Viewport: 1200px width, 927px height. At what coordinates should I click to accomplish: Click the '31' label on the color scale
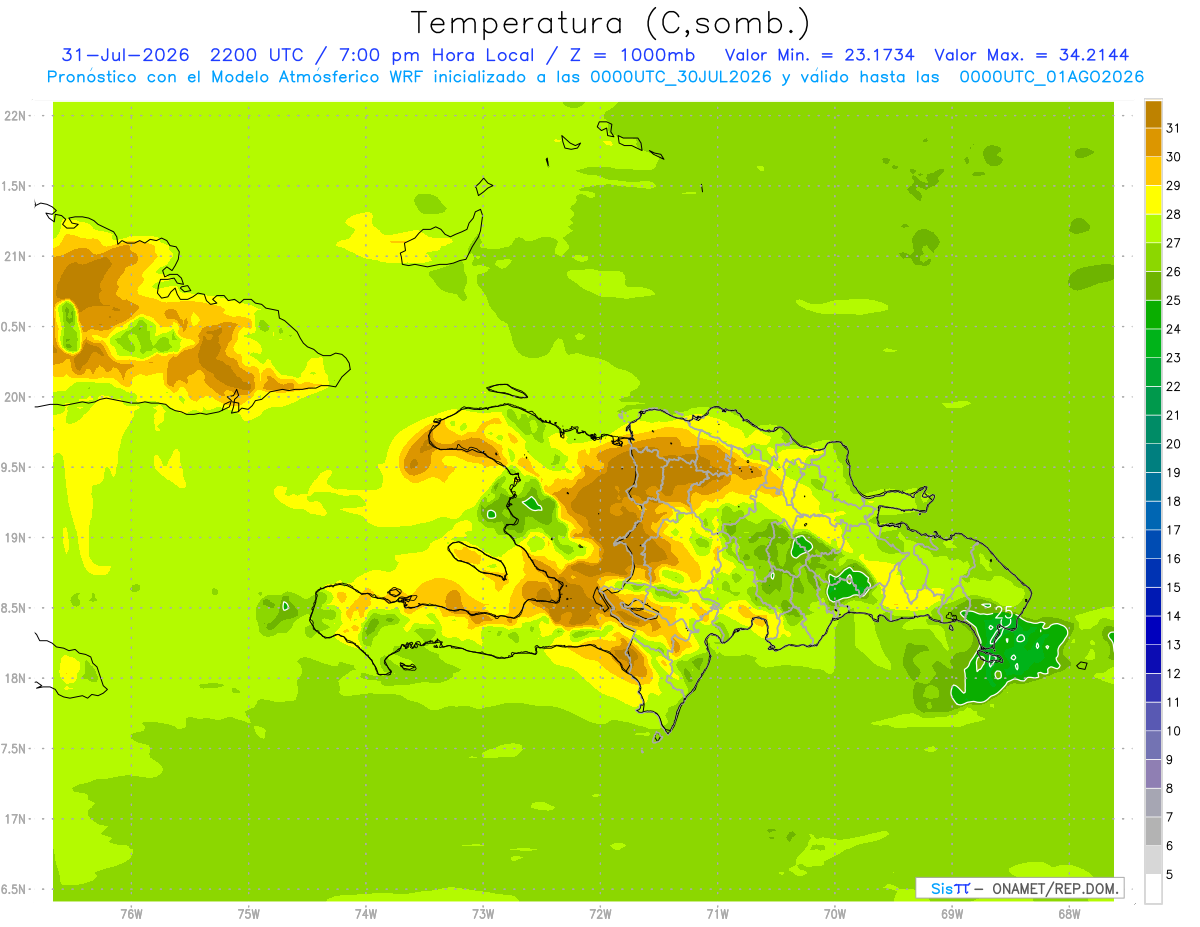1174,128
